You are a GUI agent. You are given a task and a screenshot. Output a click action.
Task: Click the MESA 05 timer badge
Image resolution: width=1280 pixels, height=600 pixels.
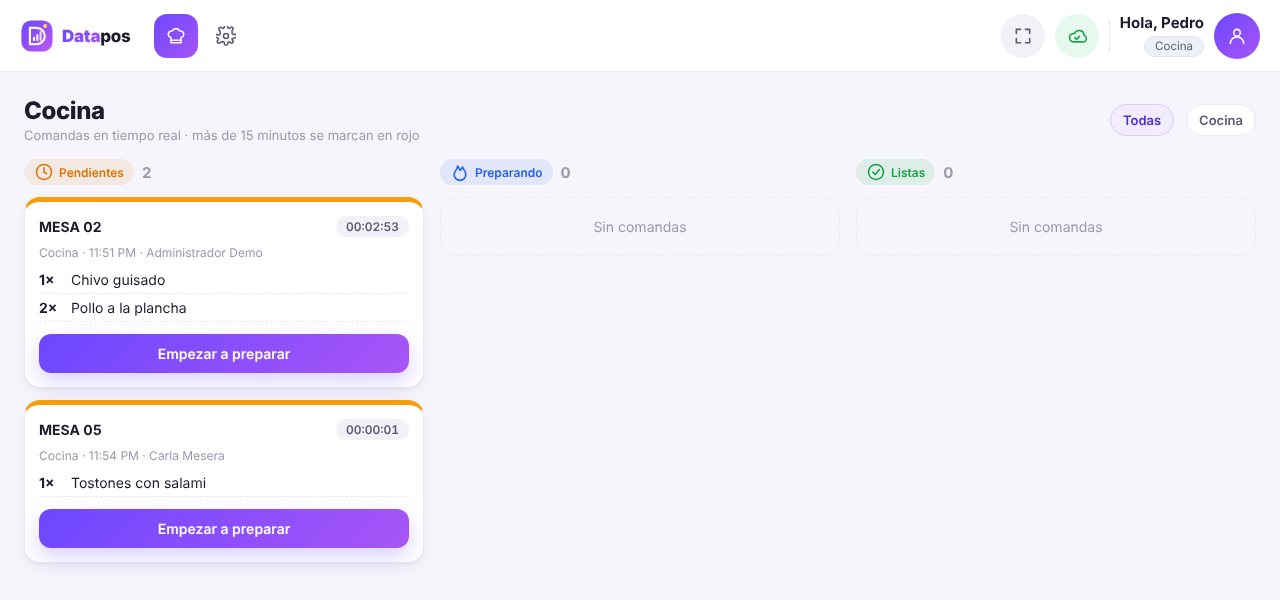[372, 430]
